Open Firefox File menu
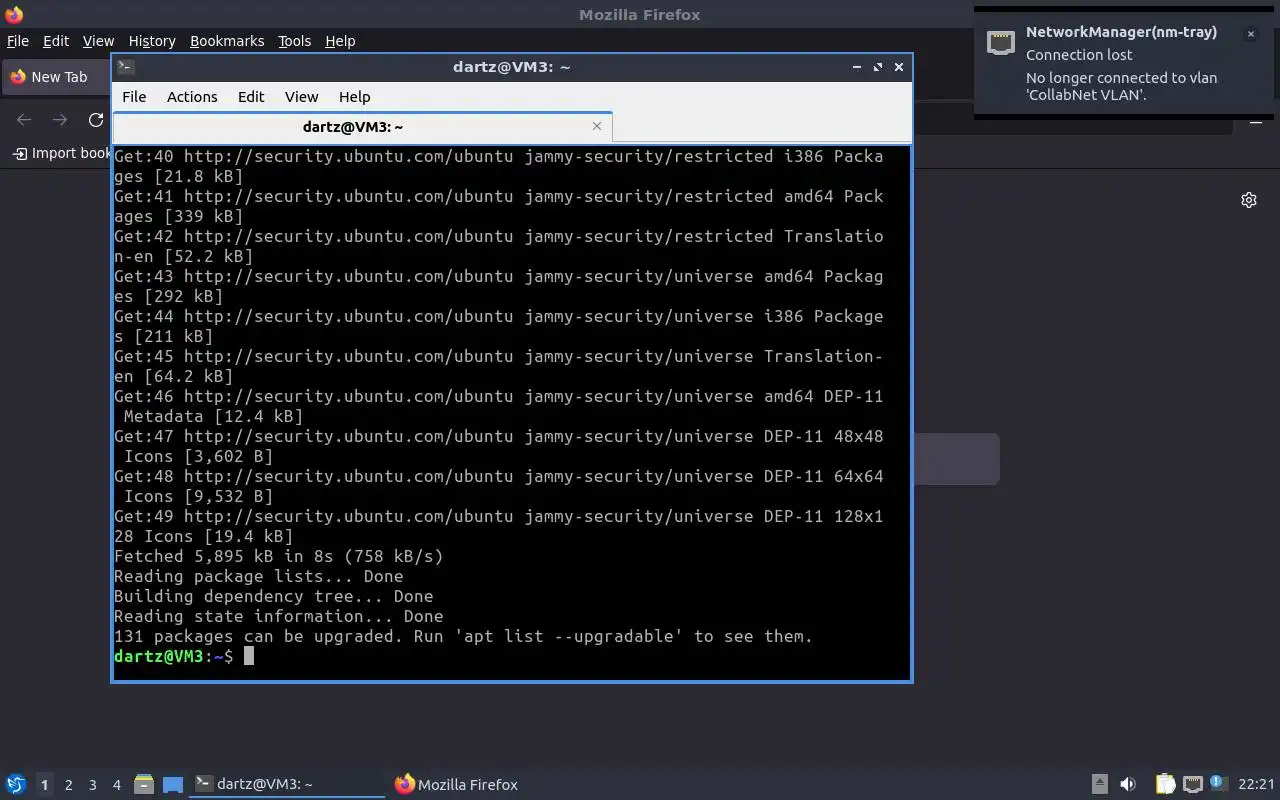The height and width of the screenshot is (800, 1280). click(18, 41)
